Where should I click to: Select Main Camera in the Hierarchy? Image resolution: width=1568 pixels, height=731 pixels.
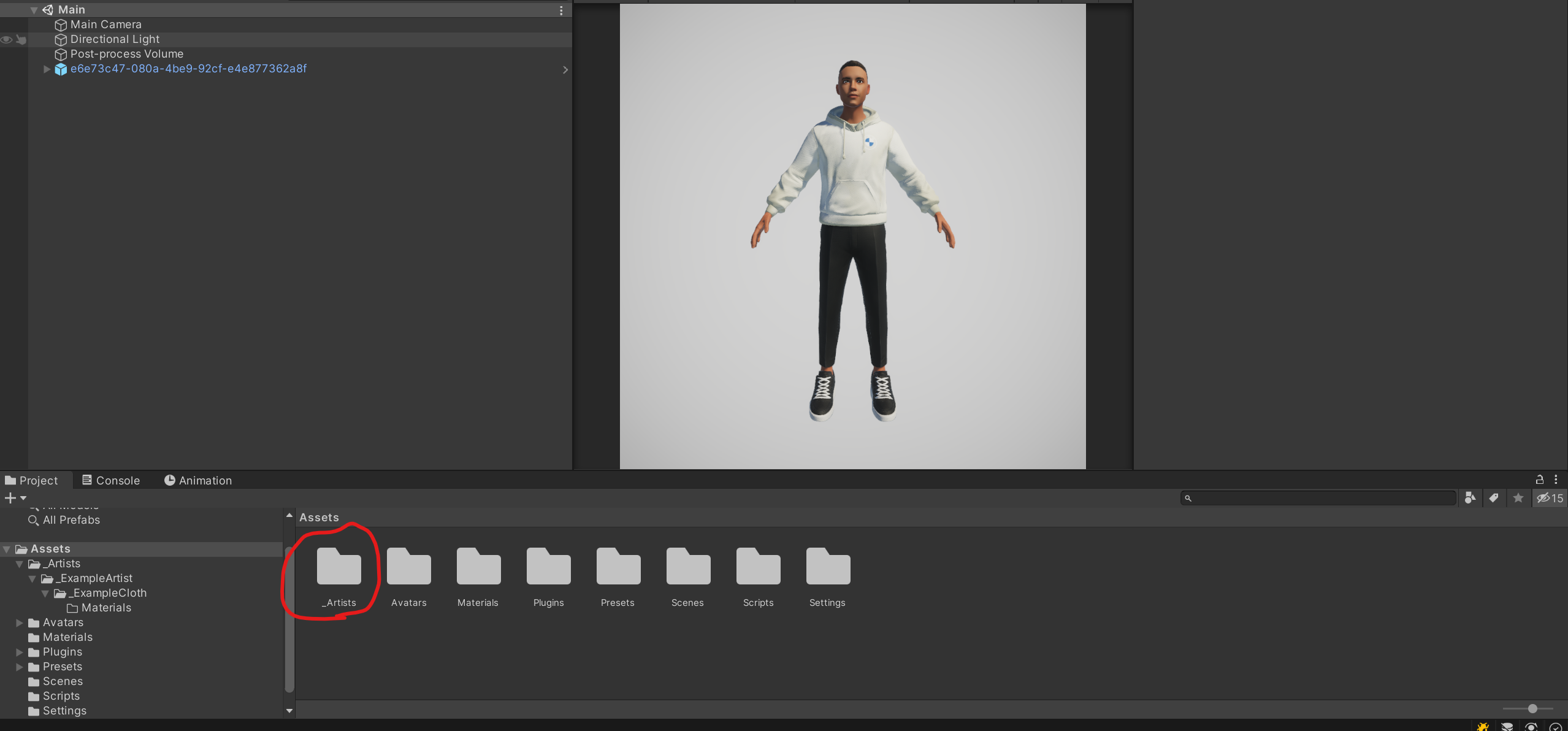tap(105, 25)
